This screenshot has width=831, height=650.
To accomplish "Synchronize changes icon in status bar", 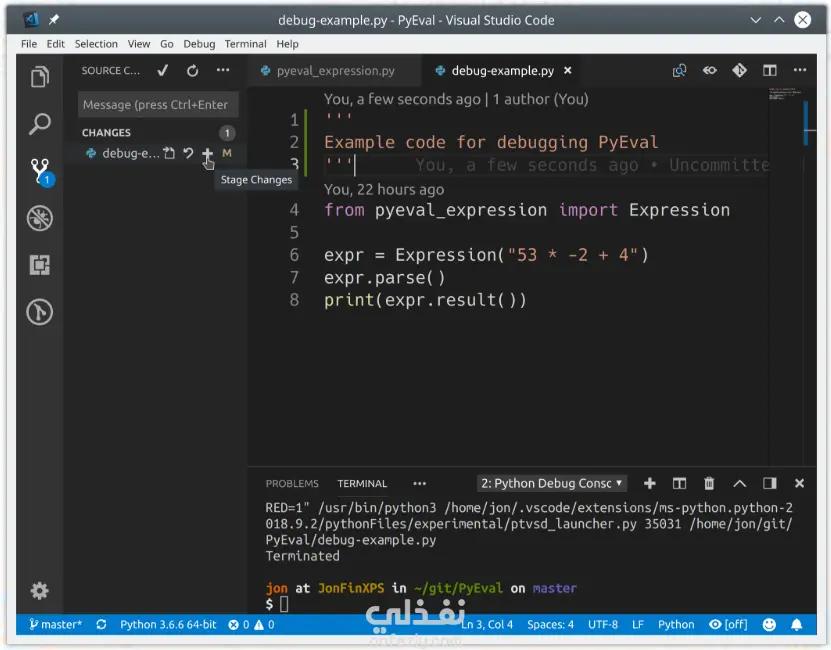I will click(x=101, y=625).
